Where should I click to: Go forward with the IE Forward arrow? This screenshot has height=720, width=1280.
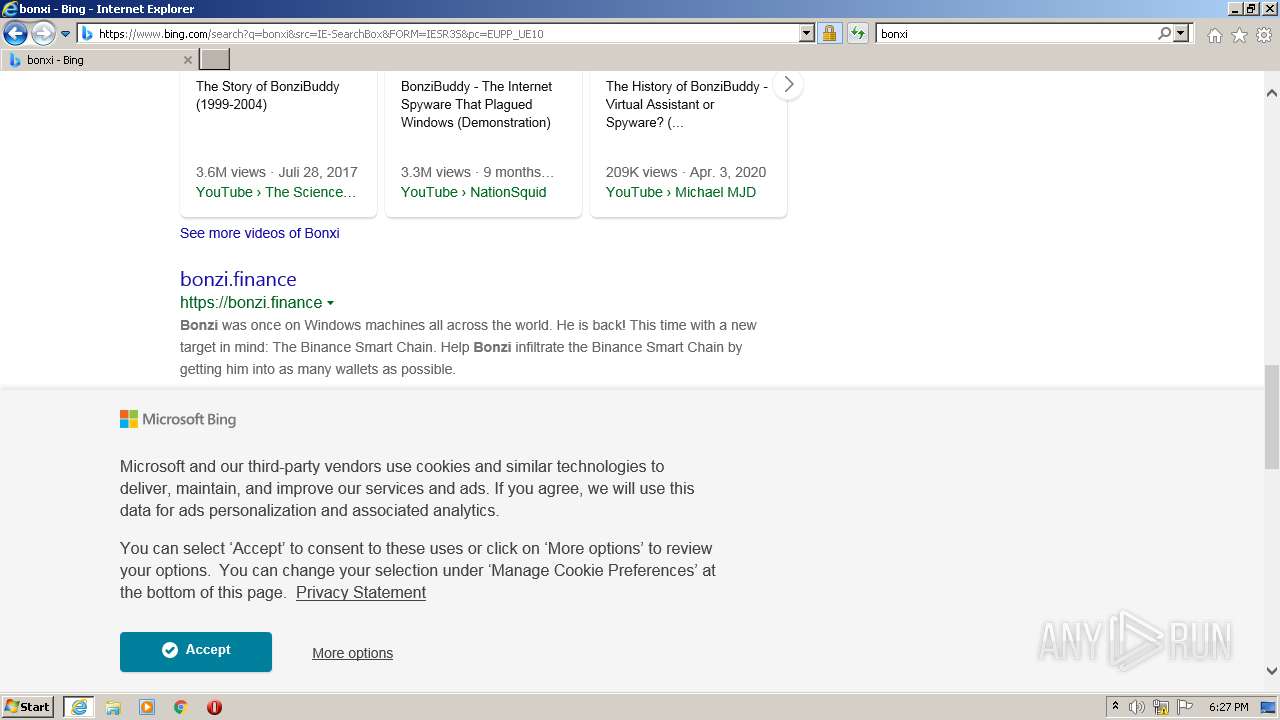tap(43, 34)
